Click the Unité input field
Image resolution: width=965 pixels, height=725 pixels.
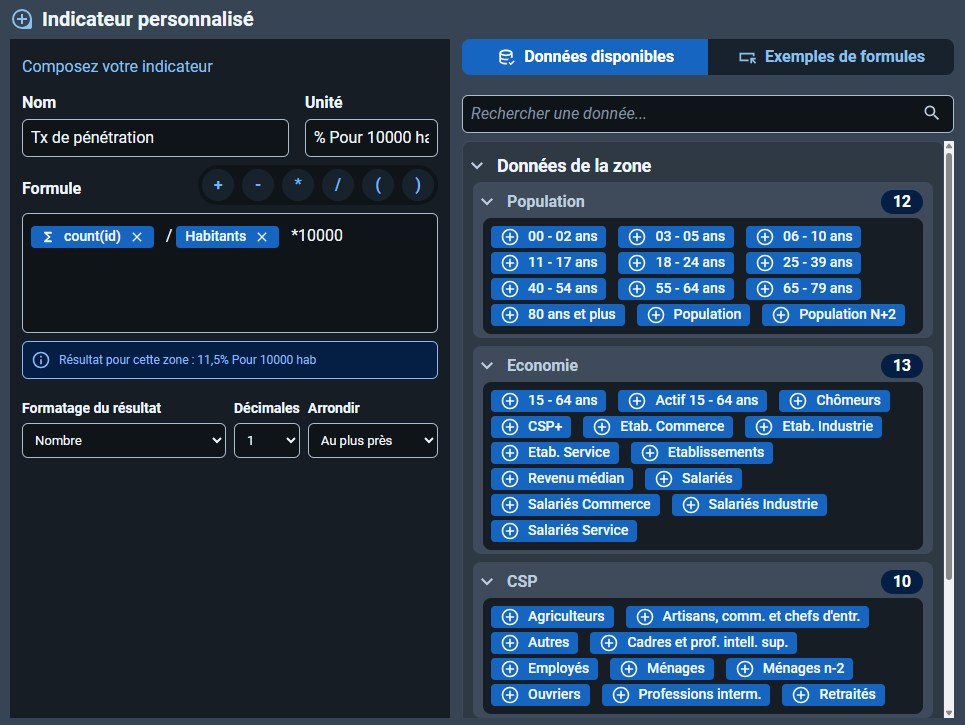371,138
